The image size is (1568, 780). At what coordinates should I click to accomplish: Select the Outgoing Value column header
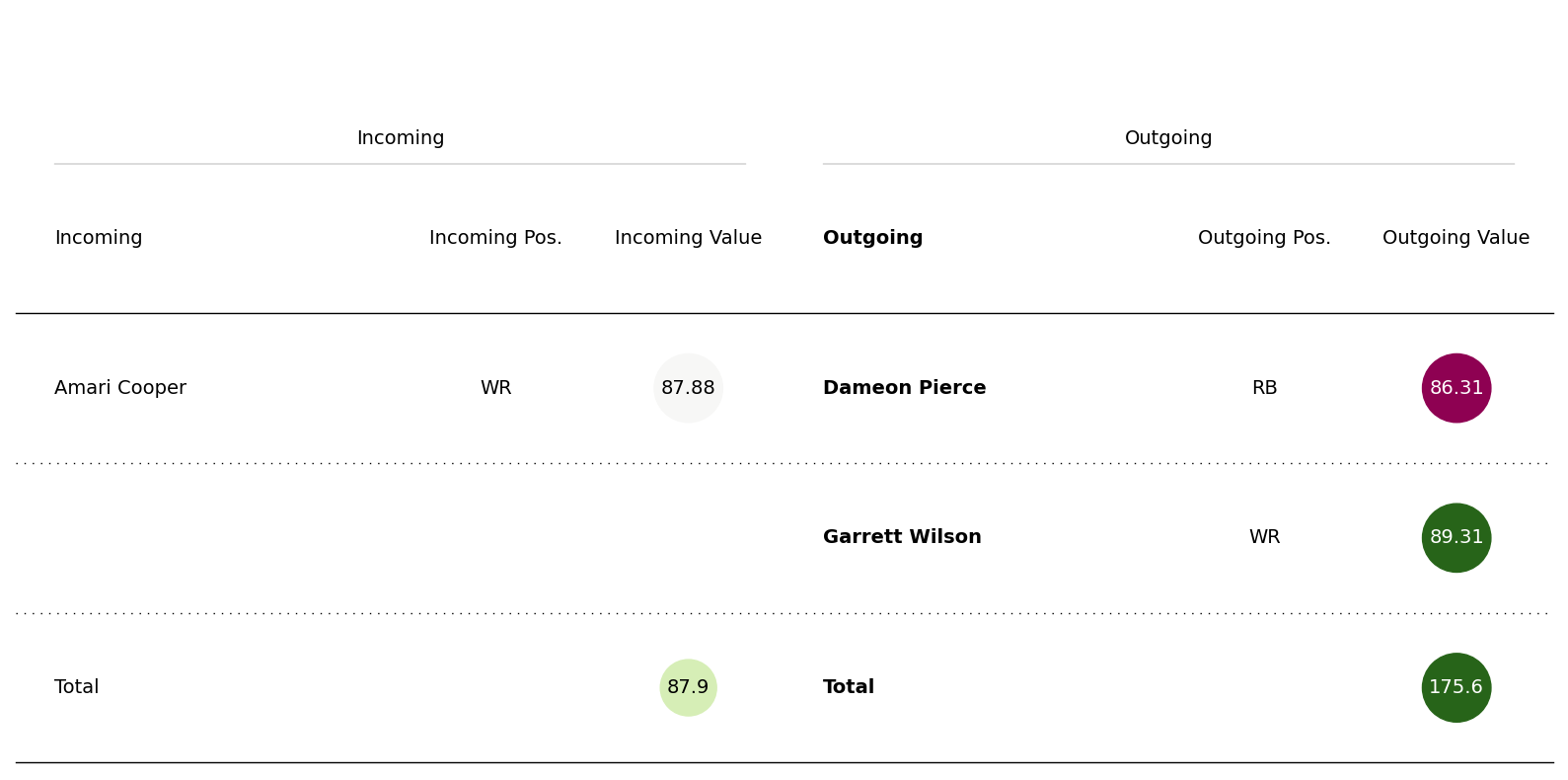tap(1456, 238)
